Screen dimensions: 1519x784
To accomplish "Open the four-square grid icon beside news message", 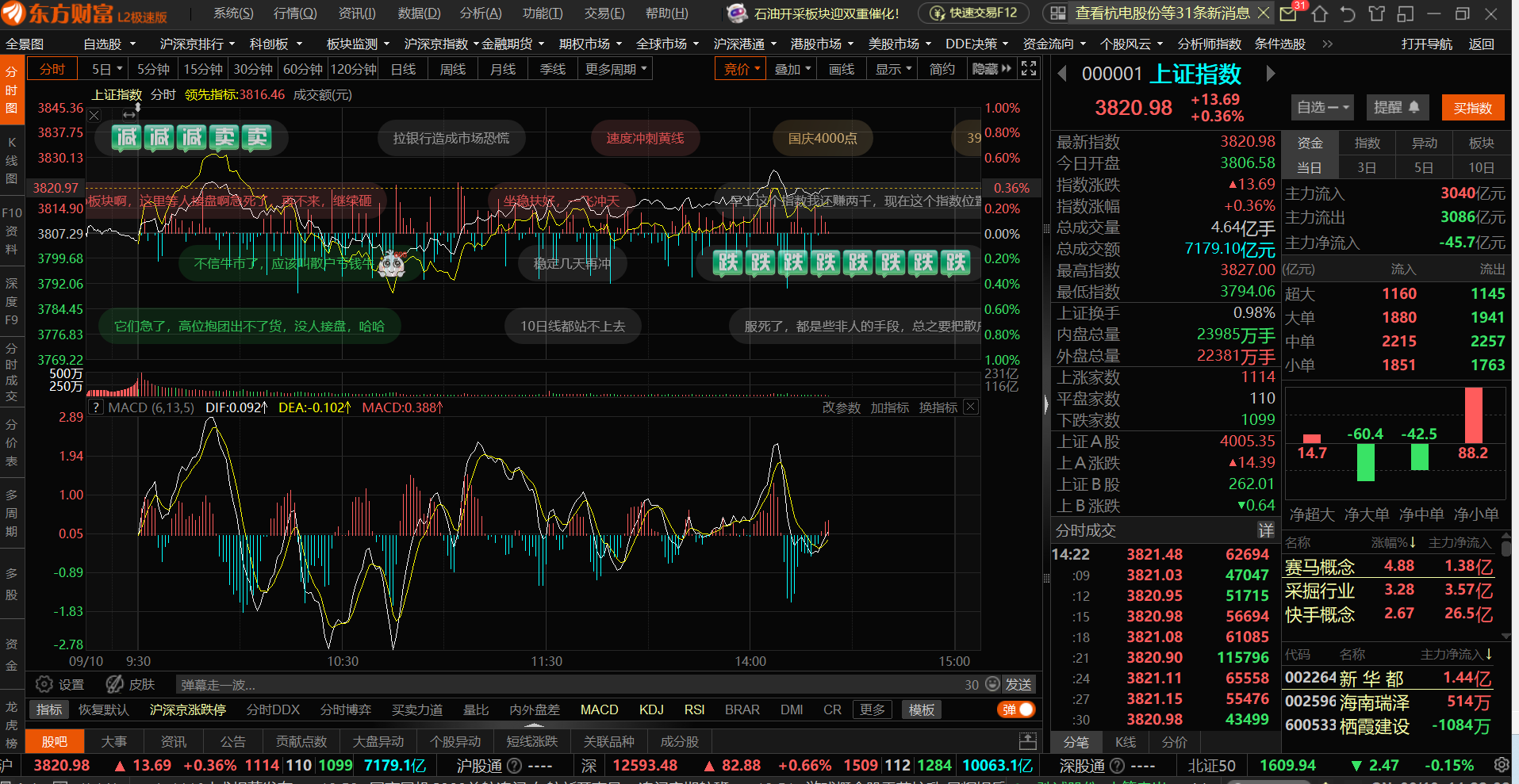I will (x=1057, y=13).
